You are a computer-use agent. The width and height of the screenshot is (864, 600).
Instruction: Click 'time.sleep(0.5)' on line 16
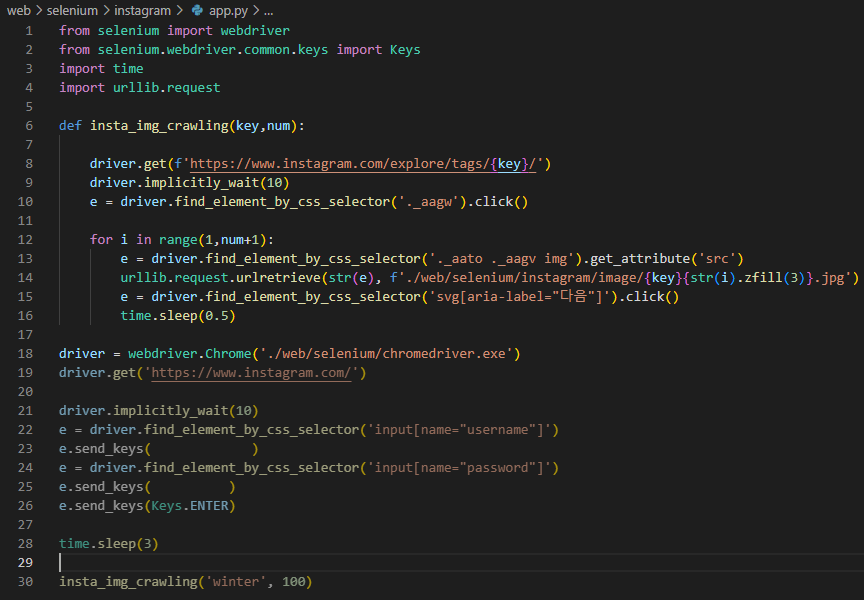click(x=178, y=316)
